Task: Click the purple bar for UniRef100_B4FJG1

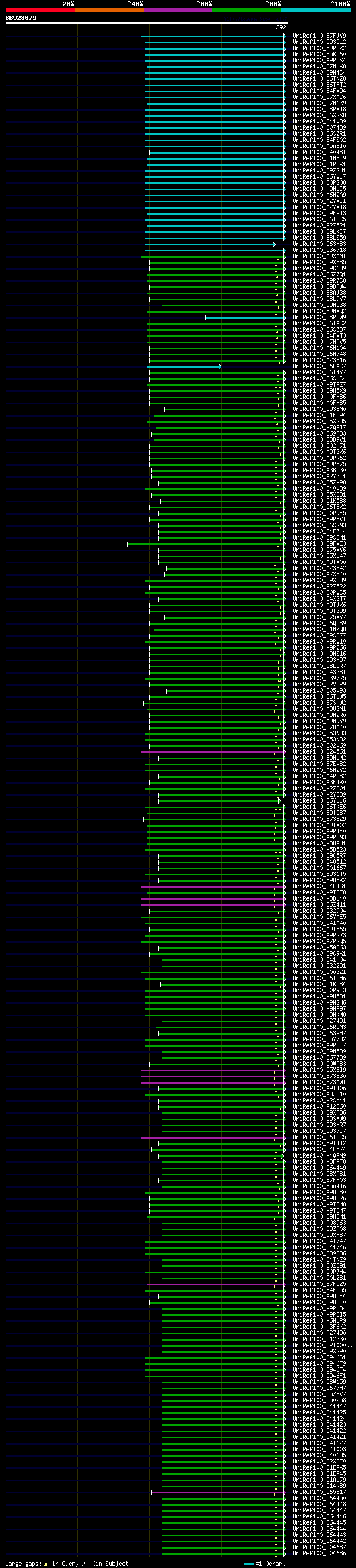Action: pos(214,887)
